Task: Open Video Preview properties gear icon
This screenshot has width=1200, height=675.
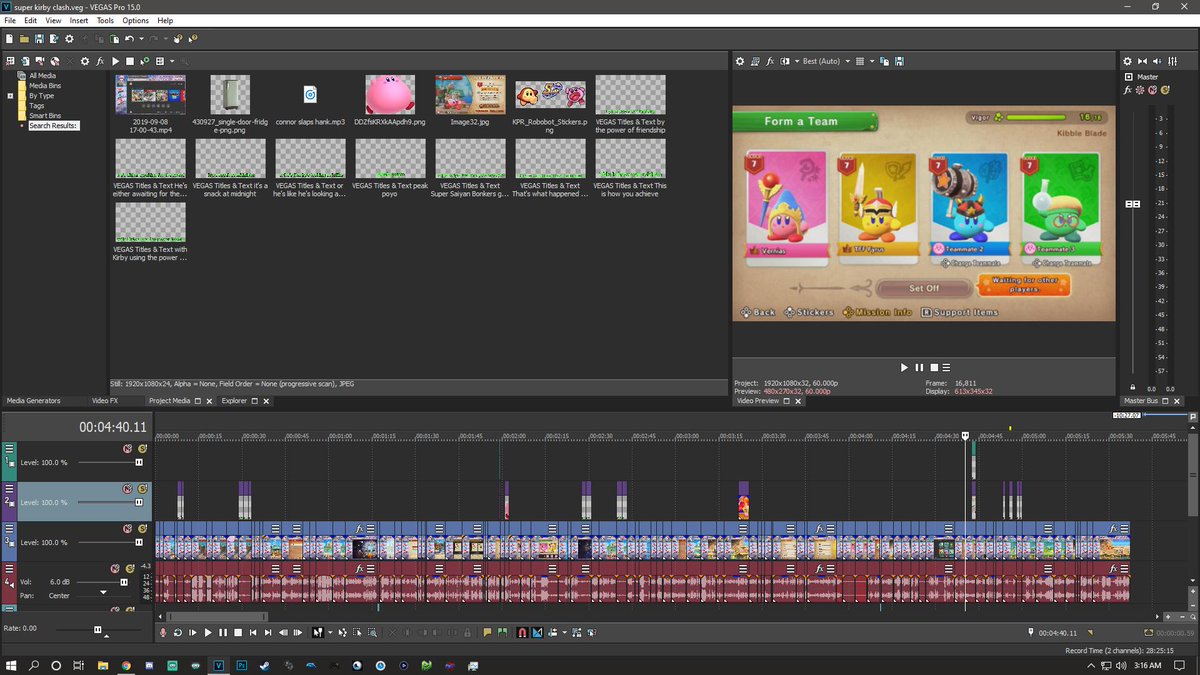Action: click(740, 61)
